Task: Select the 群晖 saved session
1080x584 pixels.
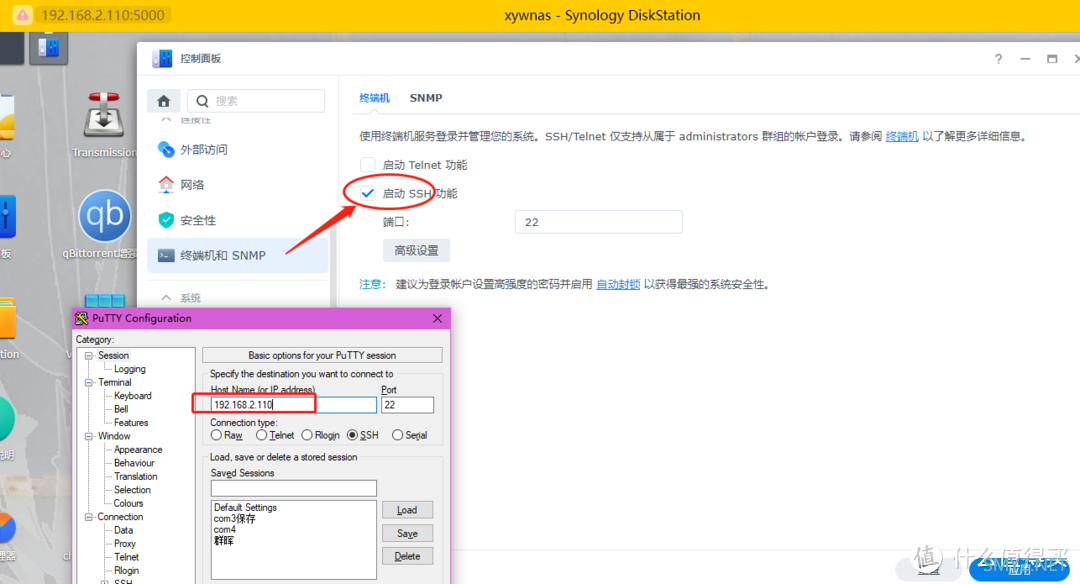Action: click(x=224, y=541)
